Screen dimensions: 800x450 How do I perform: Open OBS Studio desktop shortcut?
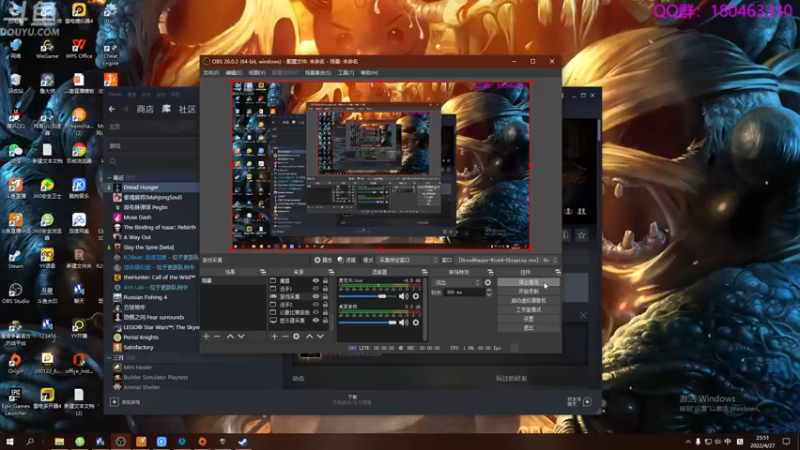15,294
